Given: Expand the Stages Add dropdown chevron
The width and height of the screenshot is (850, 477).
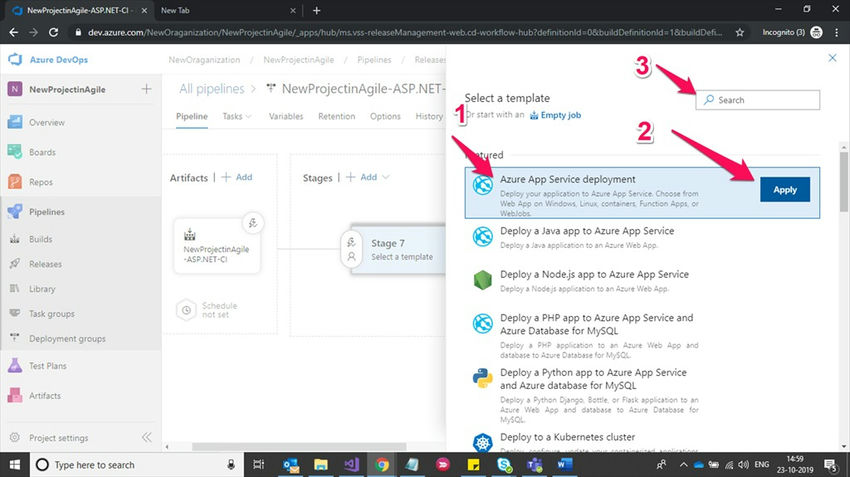Looking at the screenshot, I should click(386, 177).
